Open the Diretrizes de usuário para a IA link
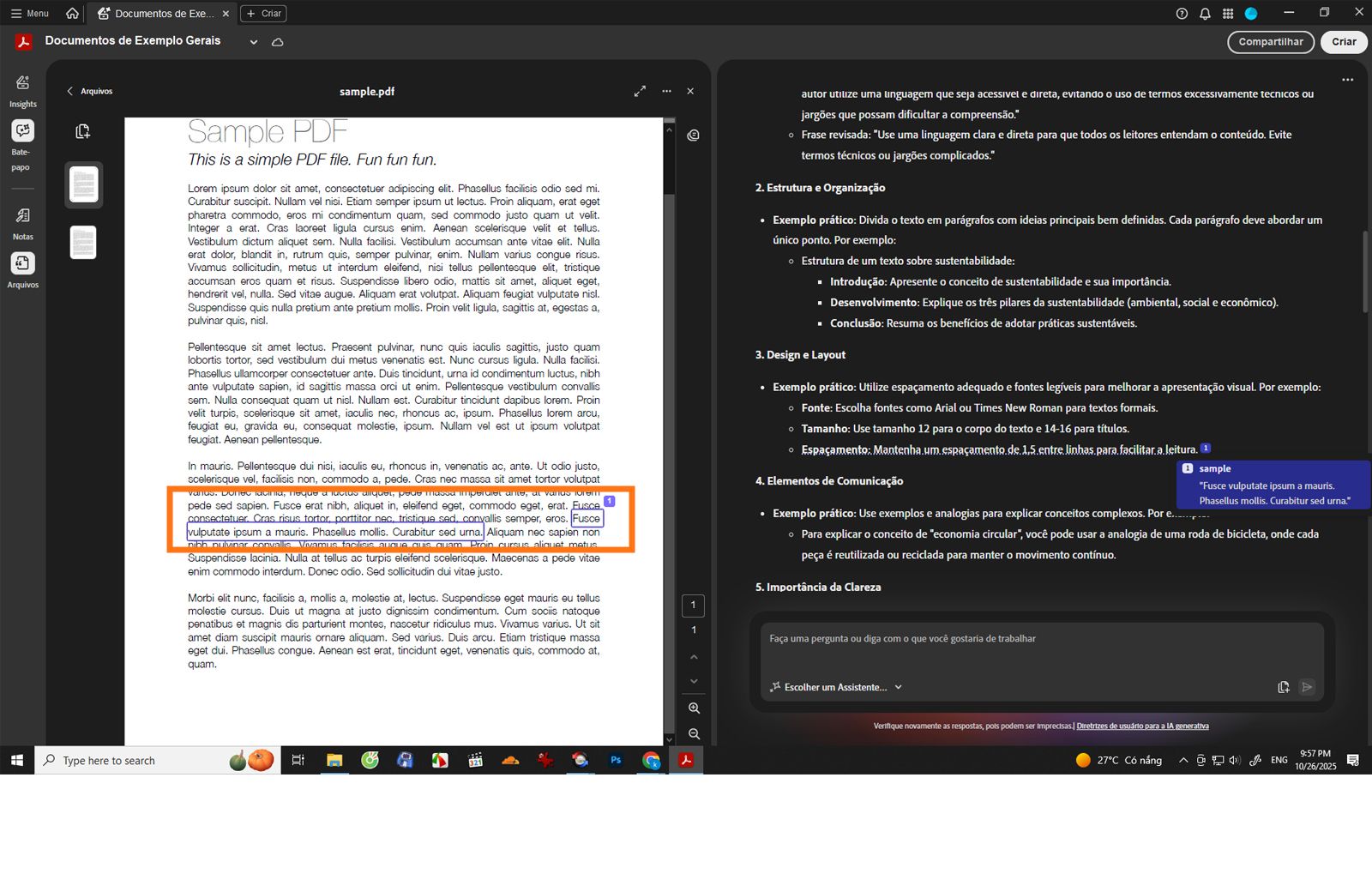This screenshot has width=1372, height=886. pyautogui.click(x=1142, y=725)
